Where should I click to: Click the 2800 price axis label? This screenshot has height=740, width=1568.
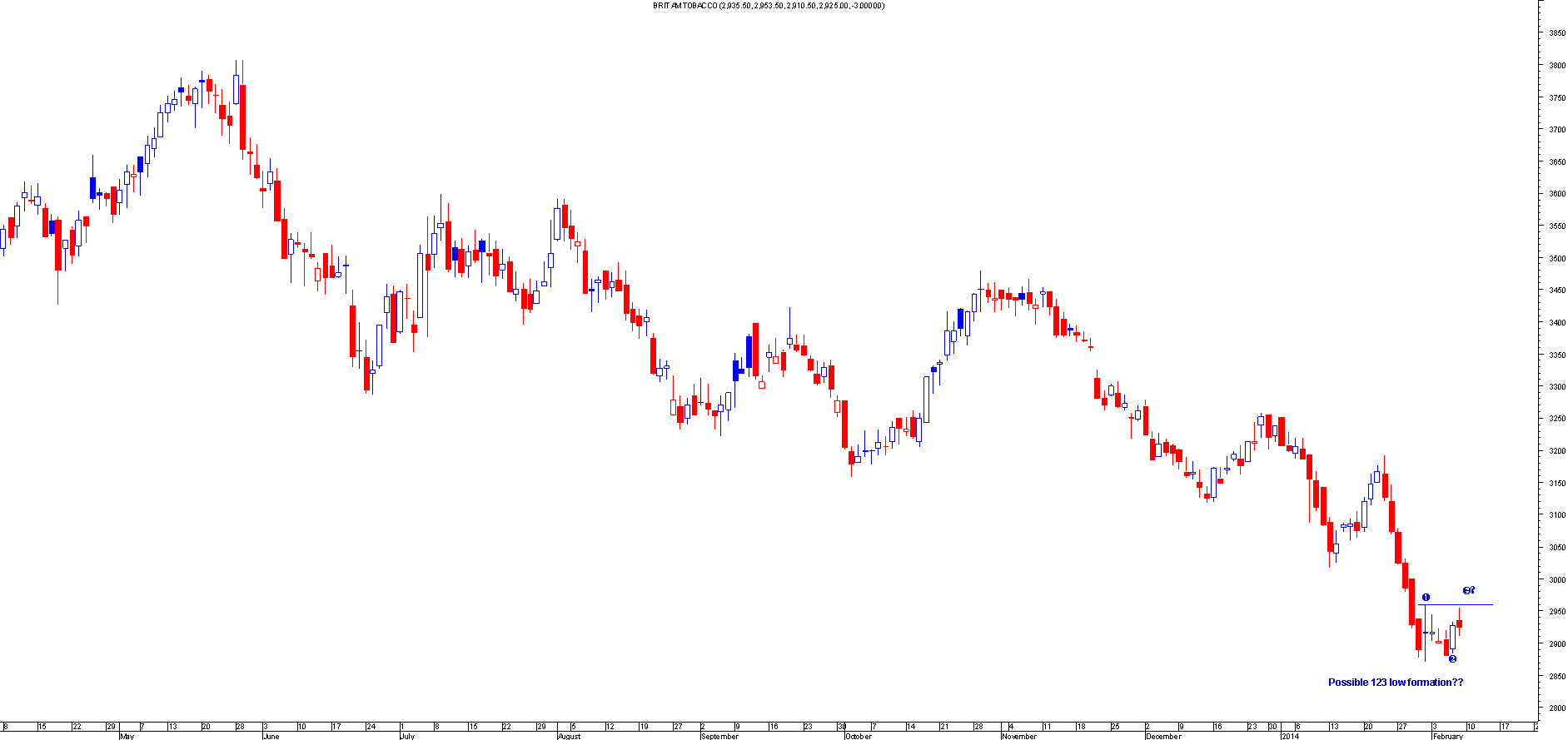tap(1556, 708)
